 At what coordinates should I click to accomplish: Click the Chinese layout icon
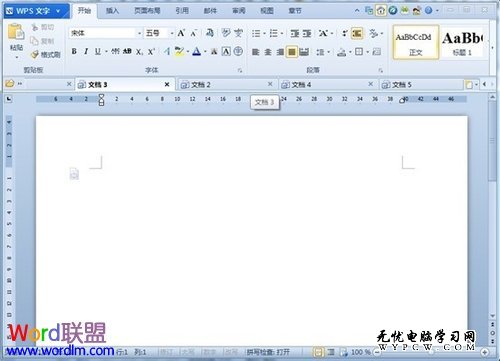(323, 33)
